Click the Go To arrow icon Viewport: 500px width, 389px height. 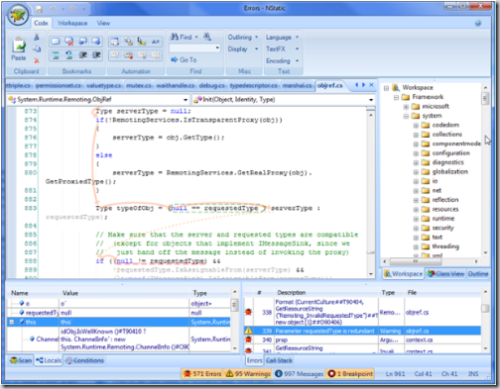174,60
